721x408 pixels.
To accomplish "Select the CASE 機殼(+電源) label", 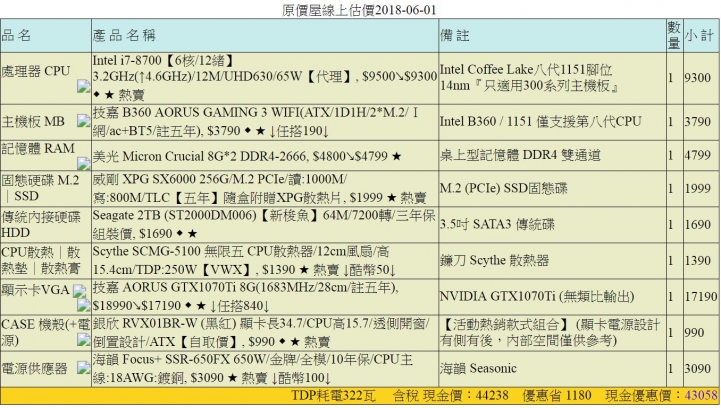I will coord(46,332).
